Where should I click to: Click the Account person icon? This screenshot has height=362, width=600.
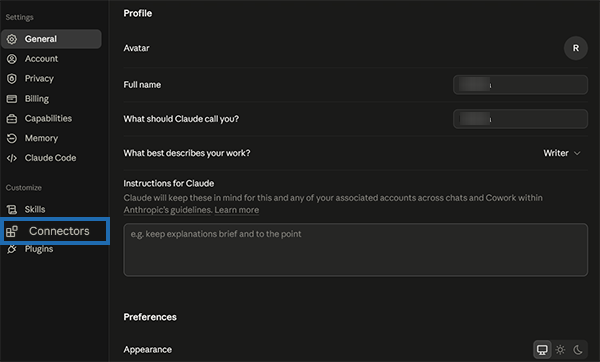(x=12, y=59)
